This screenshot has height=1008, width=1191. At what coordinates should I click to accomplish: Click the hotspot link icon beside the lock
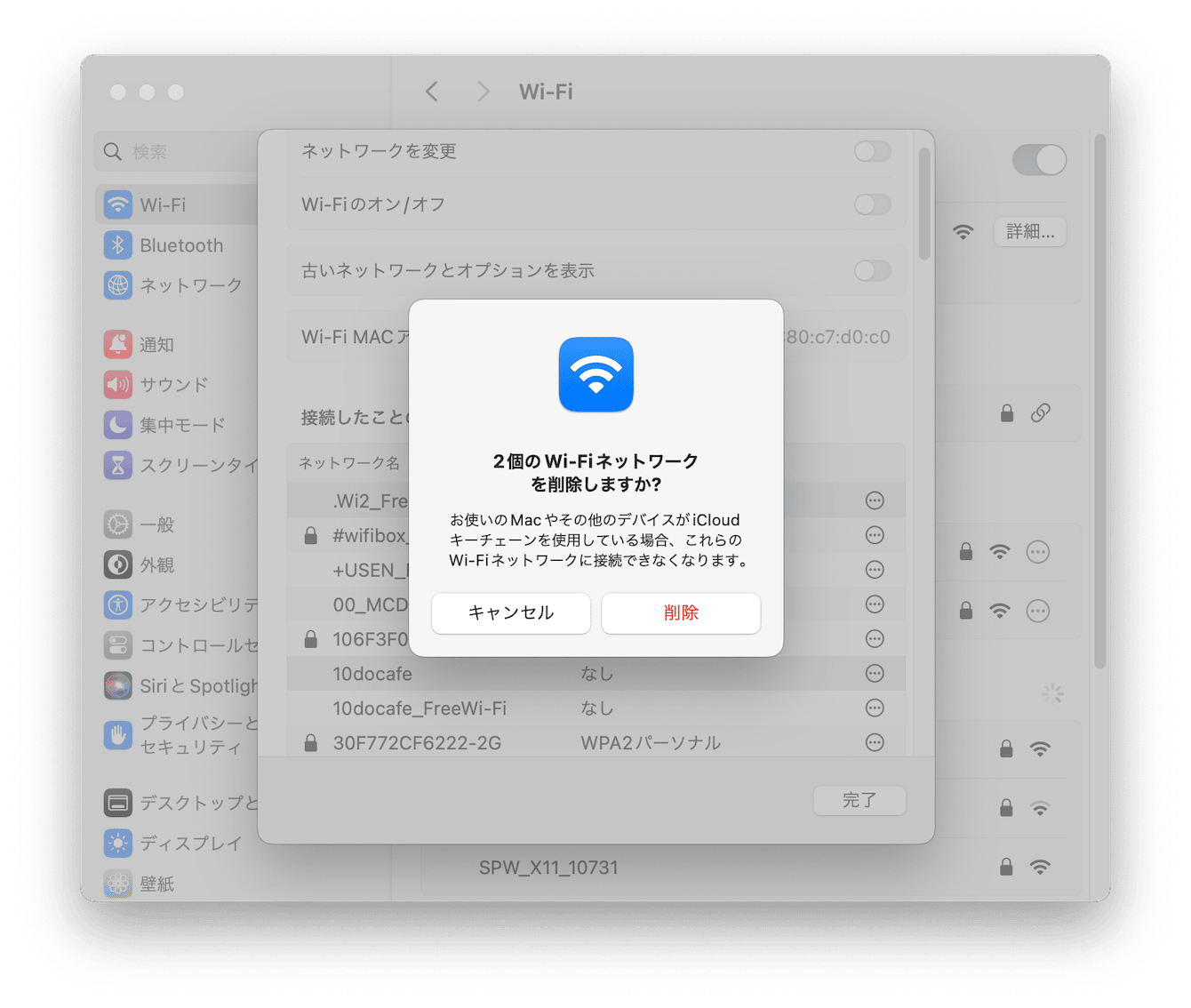(x=1040, y=412)
